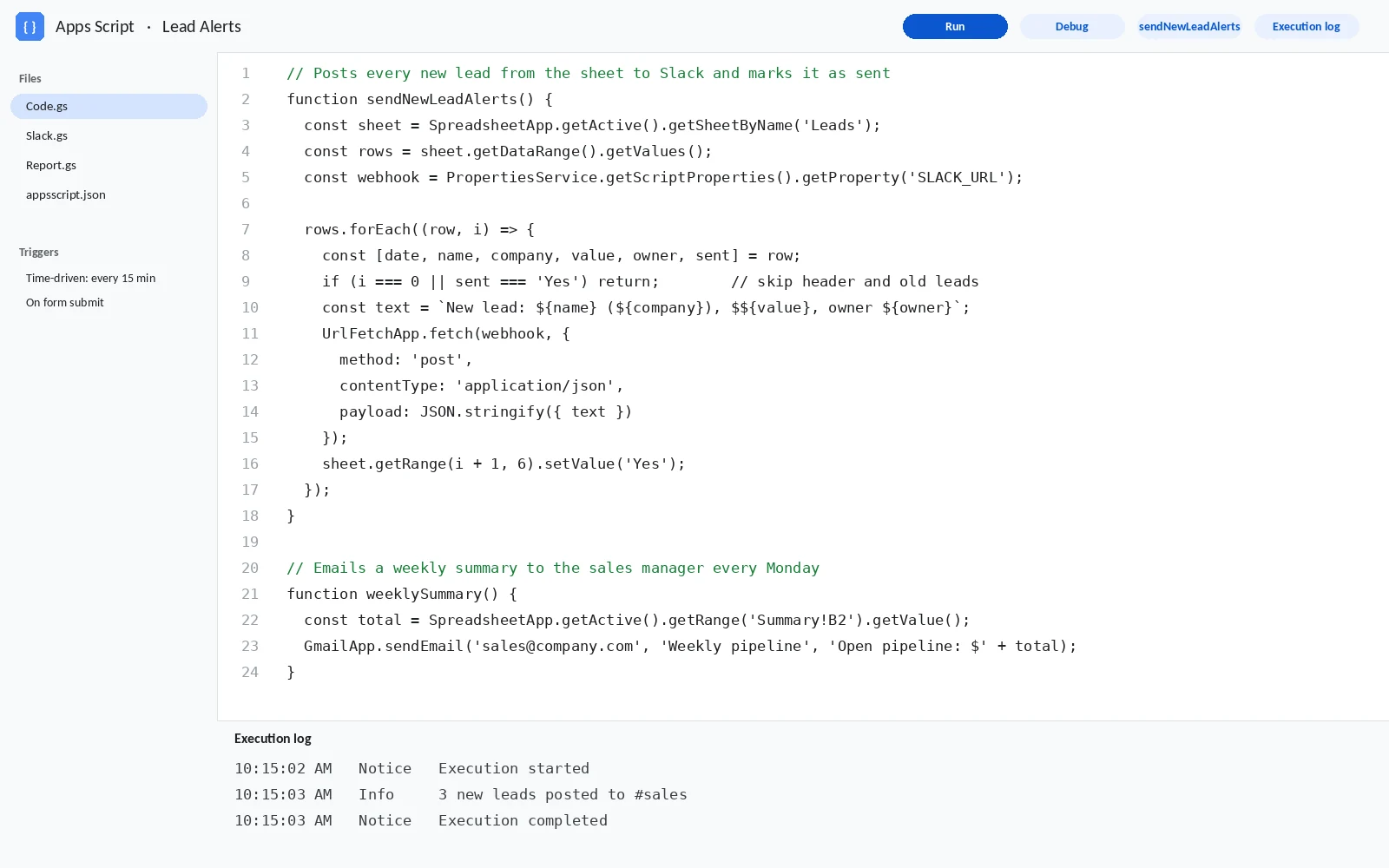This screenshot has height=868, width=1389.
Task: Click the method: 'post' line
Action: [406, 359]
